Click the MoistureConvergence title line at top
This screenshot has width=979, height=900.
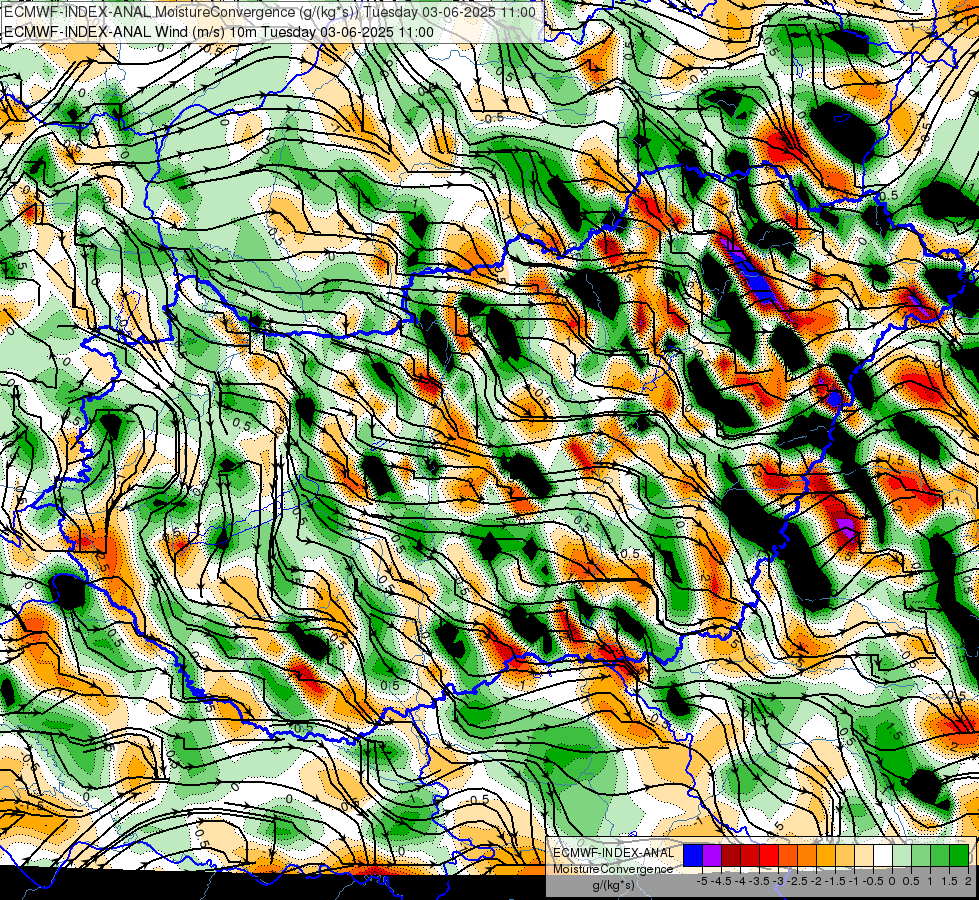(269, 12)
